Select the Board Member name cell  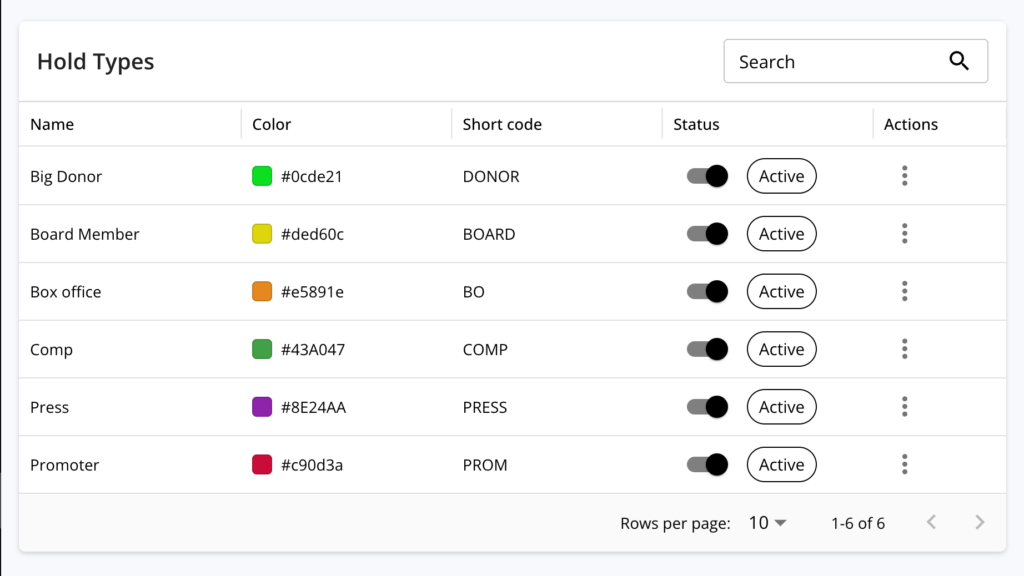[84, 234]
